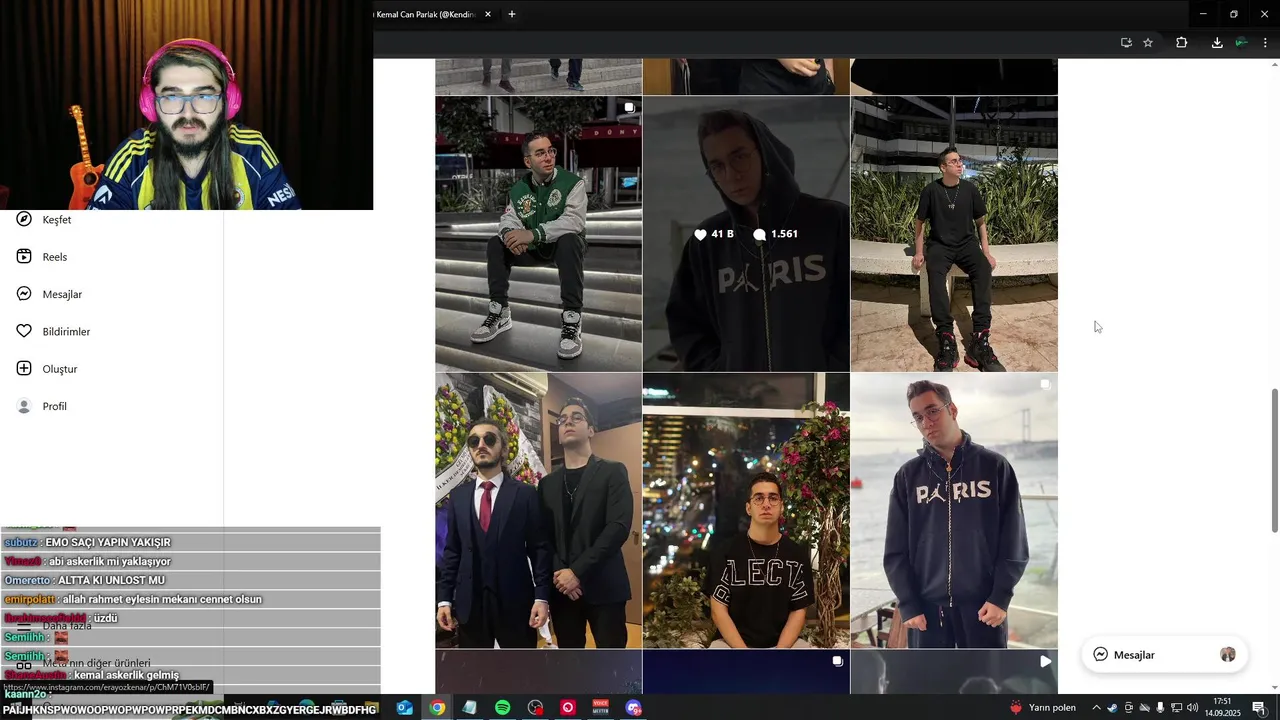The height and width of the screenshot is (720, 1280).
Task: Click Omeretto's chat message ALTTA KI UNLOST MU
Action: tap(190, 580)
